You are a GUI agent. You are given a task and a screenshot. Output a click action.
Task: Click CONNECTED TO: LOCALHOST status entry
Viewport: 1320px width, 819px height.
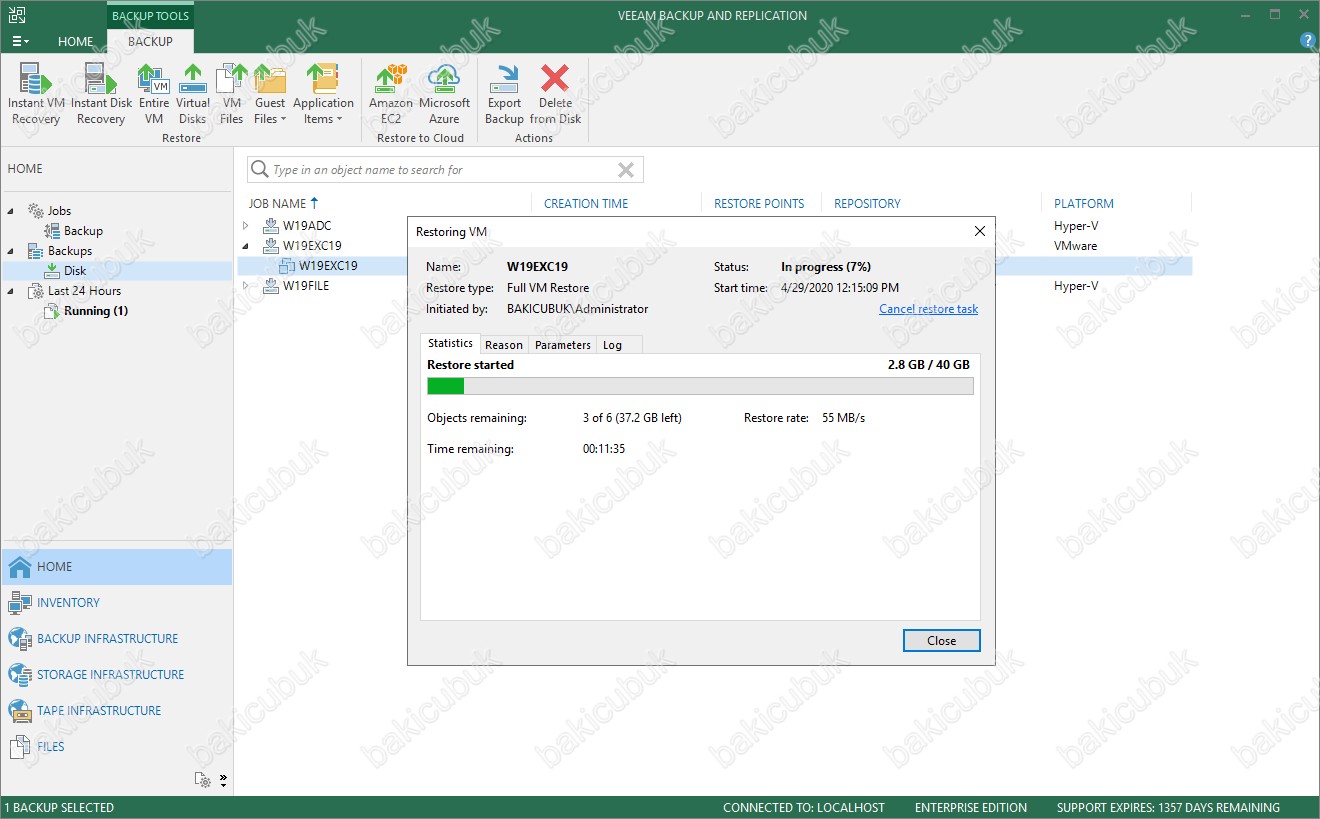click(804, 808)
